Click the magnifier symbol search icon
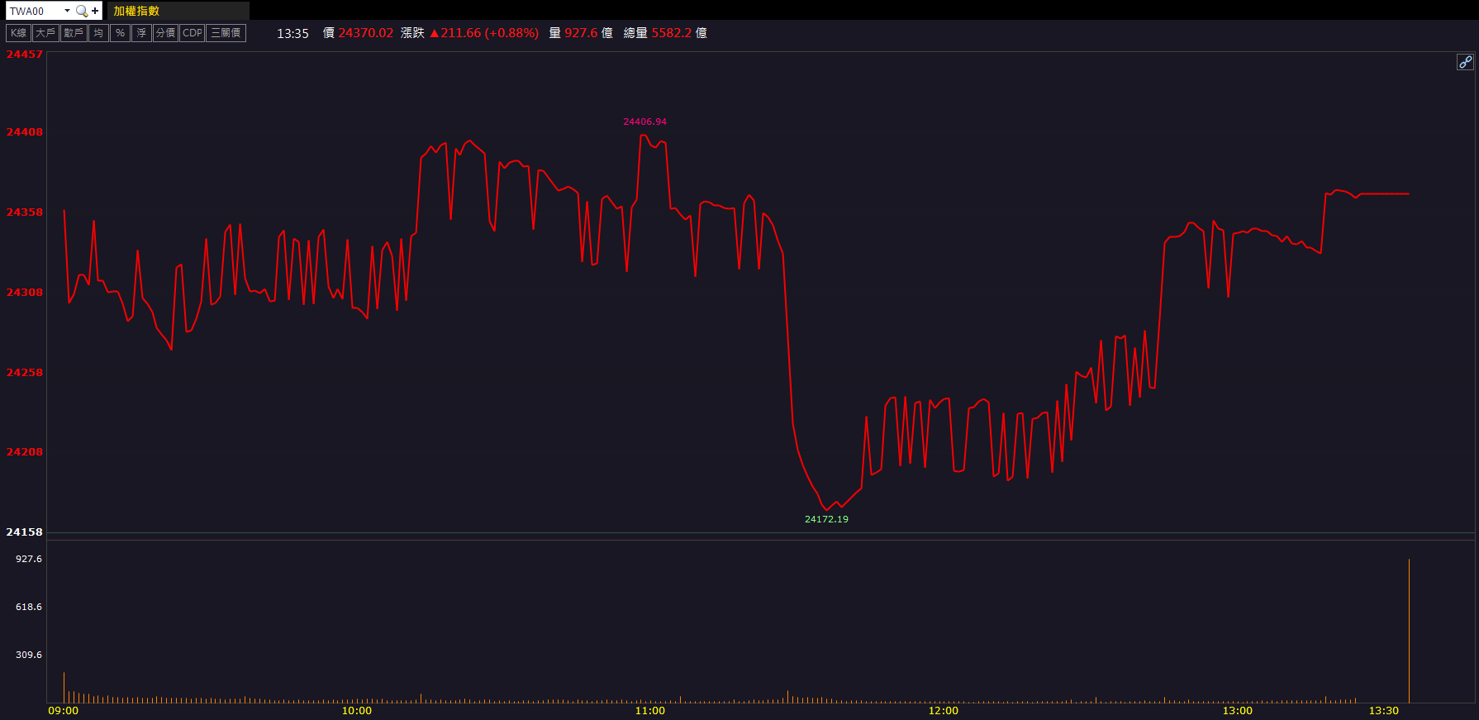Viewport: 1479px width, 720px height. (x=82, y=11)
